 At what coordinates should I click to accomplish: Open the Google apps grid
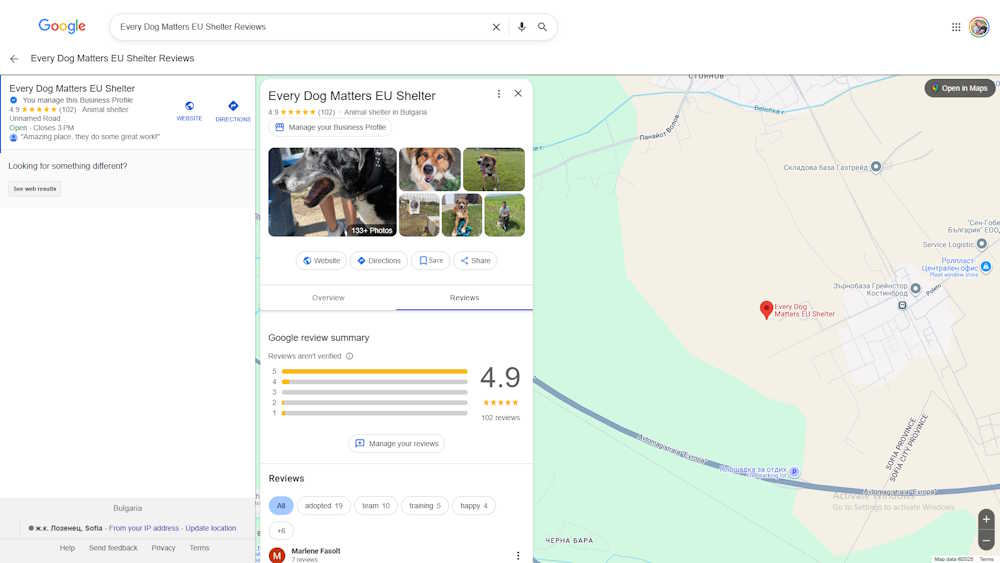[x=956, y=27]
